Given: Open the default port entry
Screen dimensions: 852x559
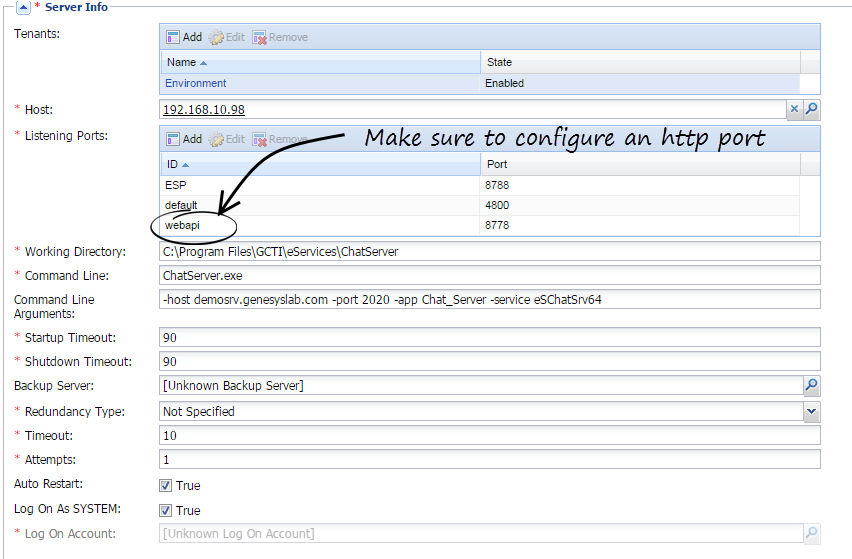Looking at the screenshot, I should (182, 205).
